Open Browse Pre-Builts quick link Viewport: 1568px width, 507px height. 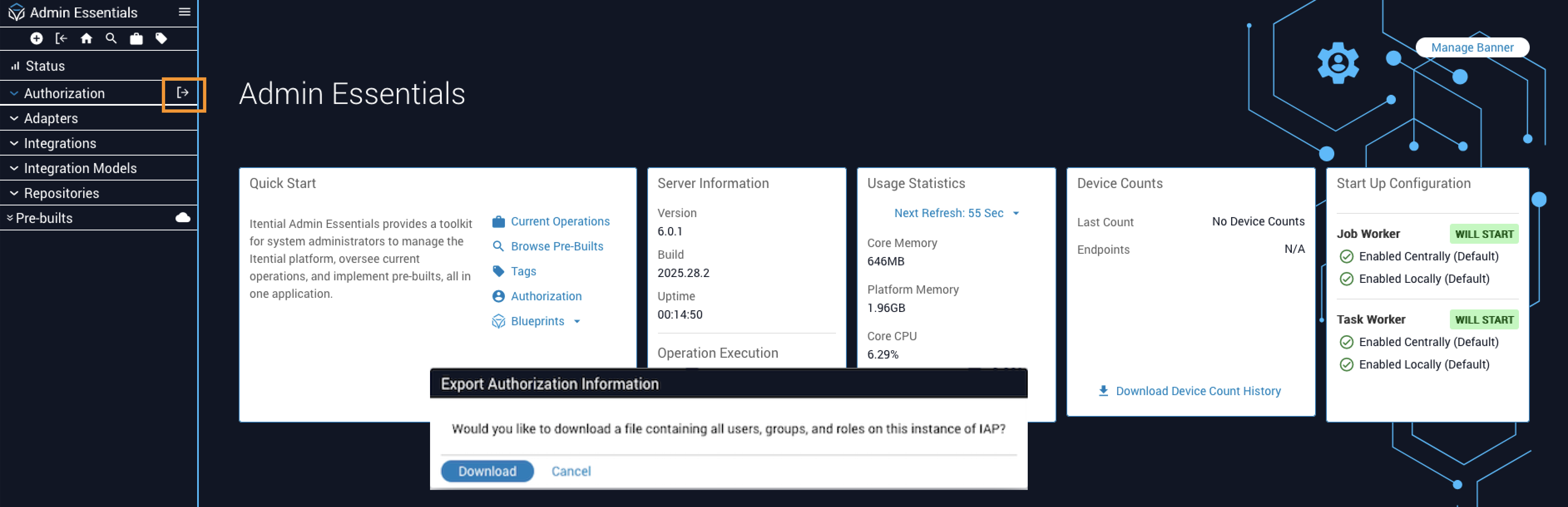(x=556, y=246)
